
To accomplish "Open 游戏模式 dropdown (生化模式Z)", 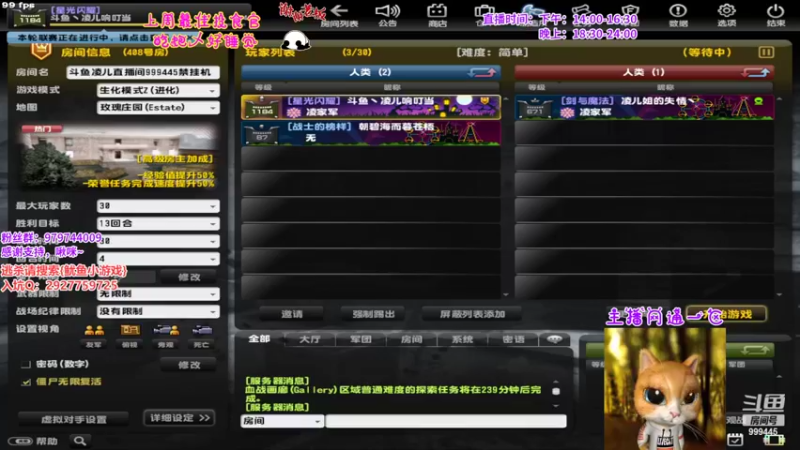I will [158, 90].
